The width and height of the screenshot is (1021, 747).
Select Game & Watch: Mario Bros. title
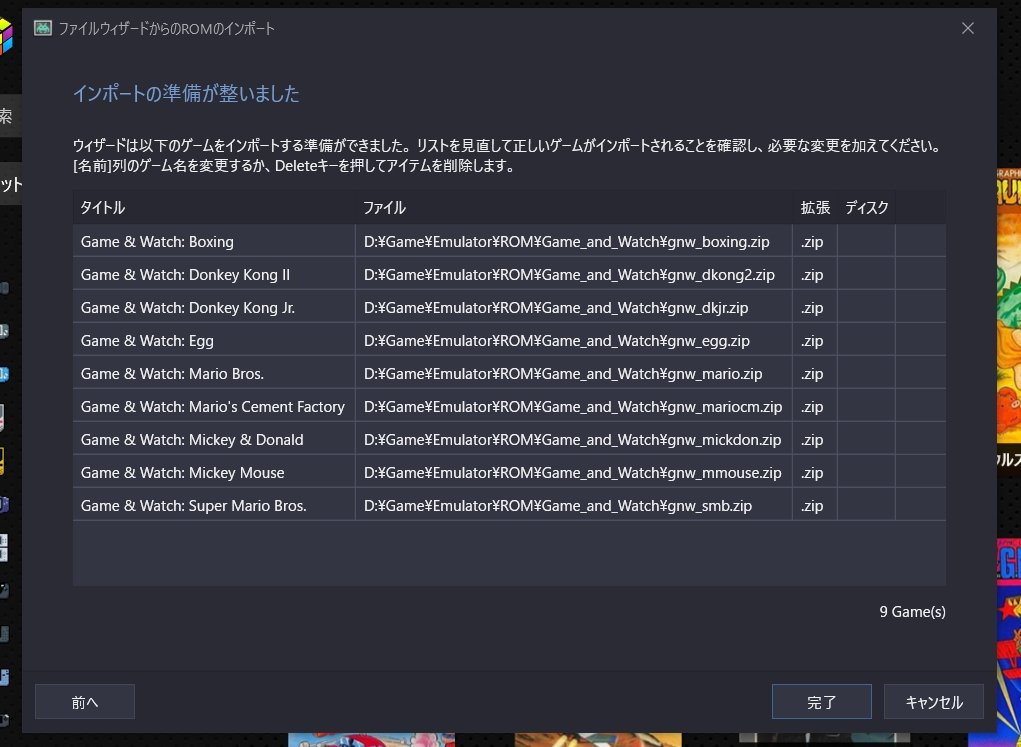click(x=173, y=374)
